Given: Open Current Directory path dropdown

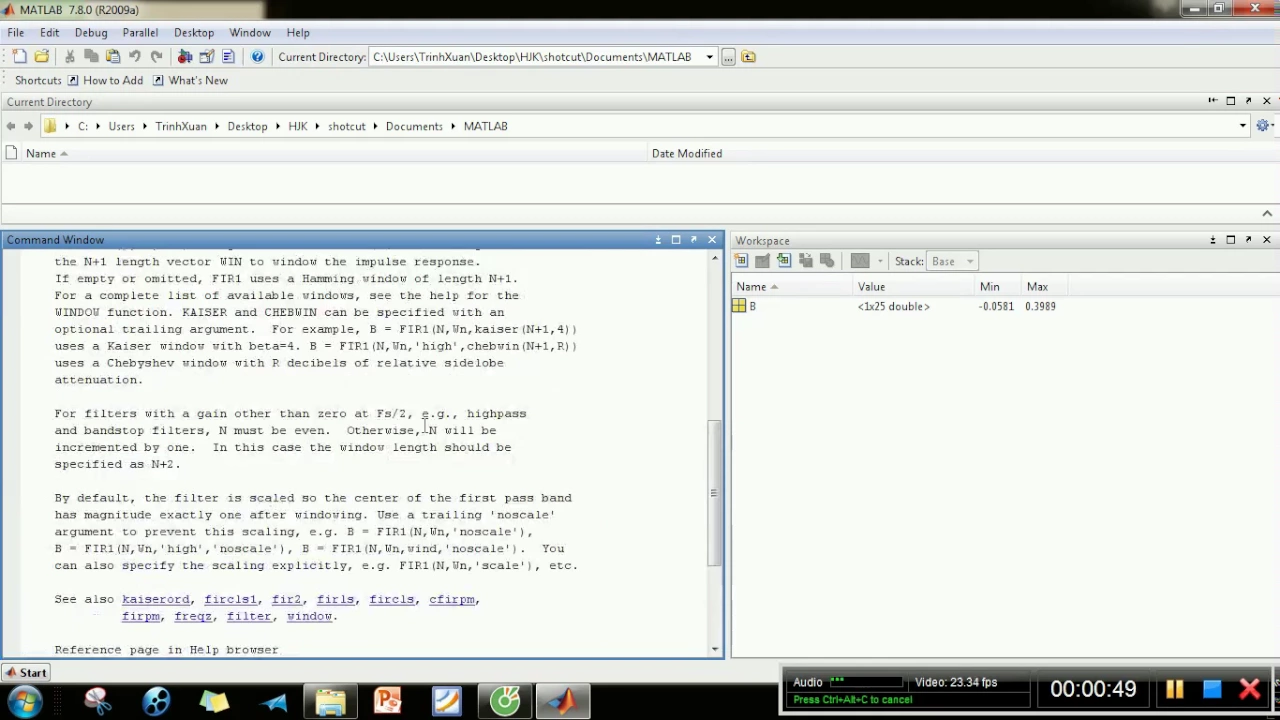Looking at the screenshot, I should (709, 57).
